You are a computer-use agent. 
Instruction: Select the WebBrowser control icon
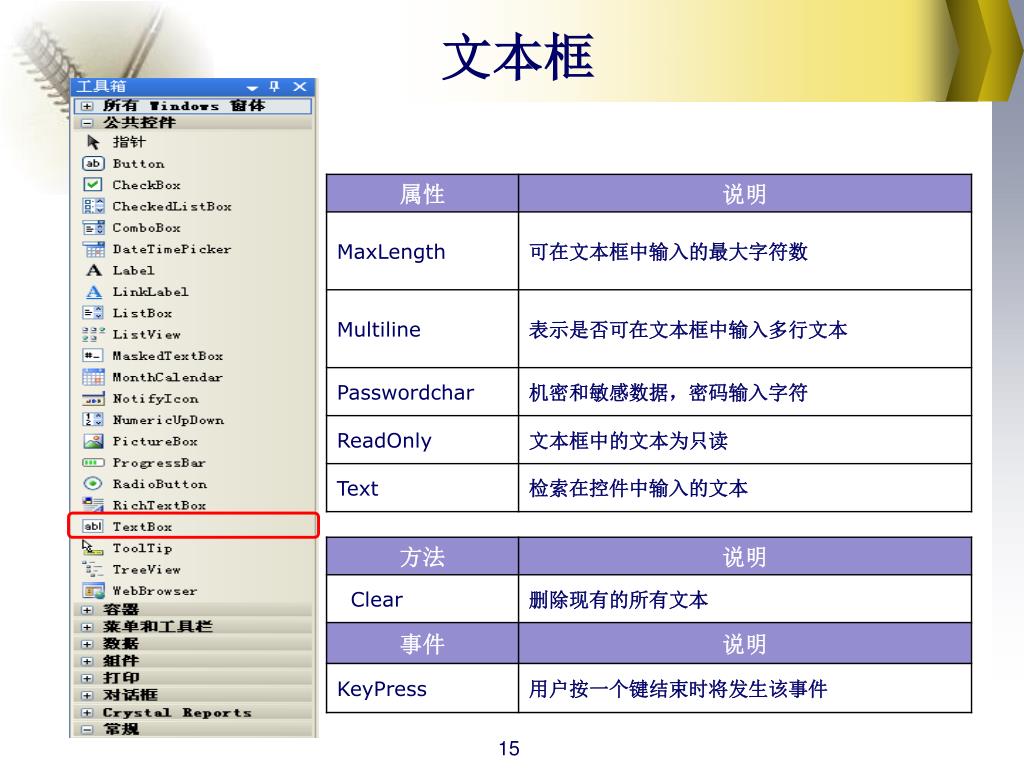tap(93, 591)
